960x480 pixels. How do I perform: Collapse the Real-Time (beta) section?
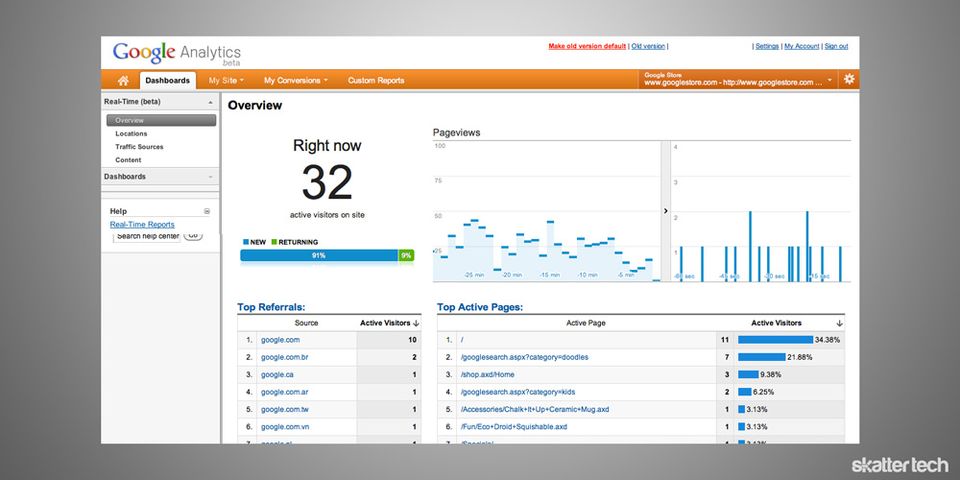pyautogui.click(x=211, y=102)
